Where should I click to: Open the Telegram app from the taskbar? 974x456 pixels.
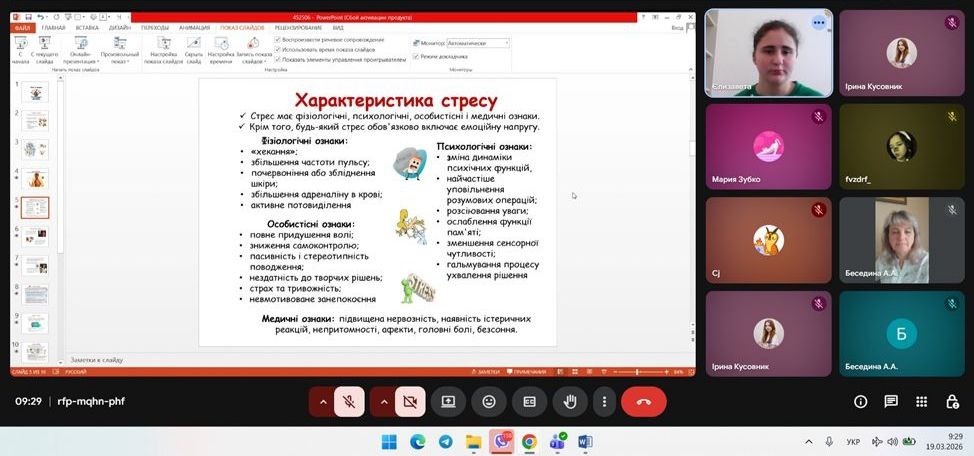(x=445, y=442)
